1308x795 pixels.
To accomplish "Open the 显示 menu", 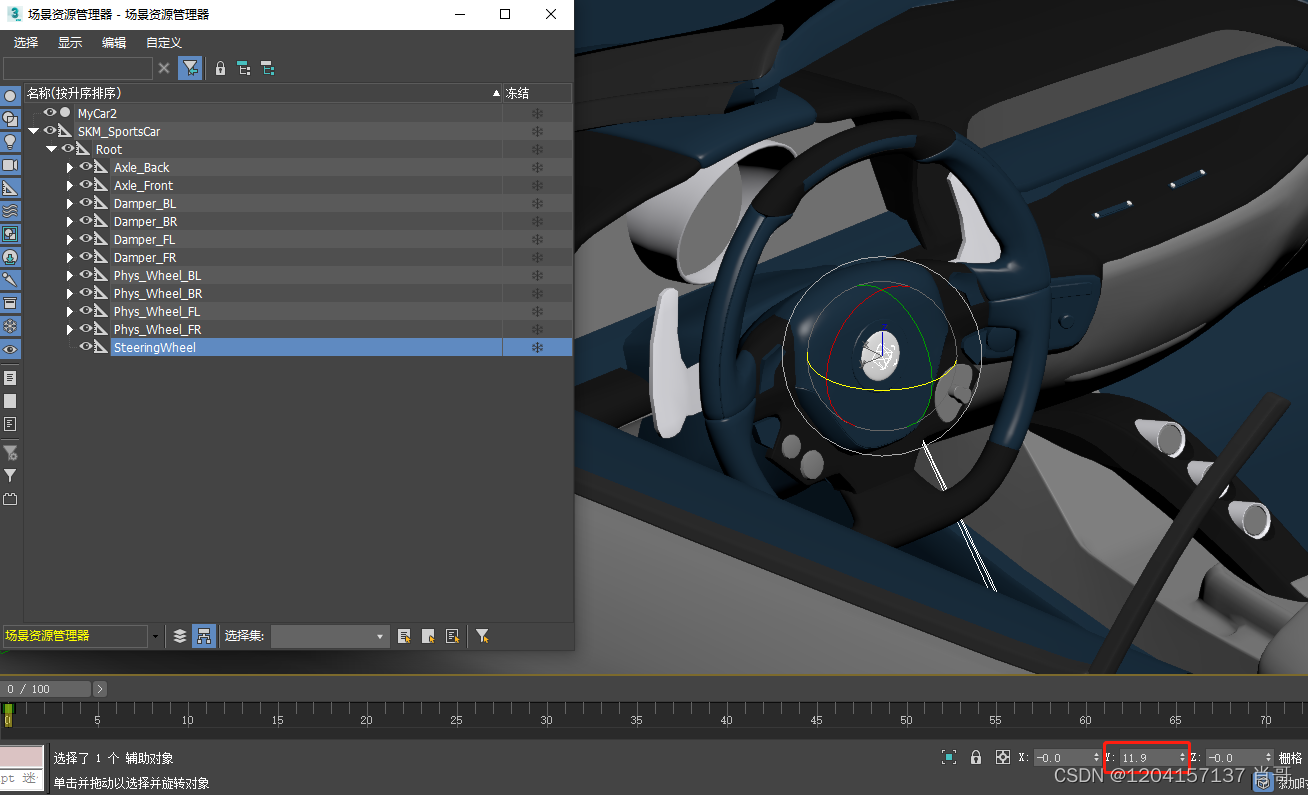I will pos(70,42).
